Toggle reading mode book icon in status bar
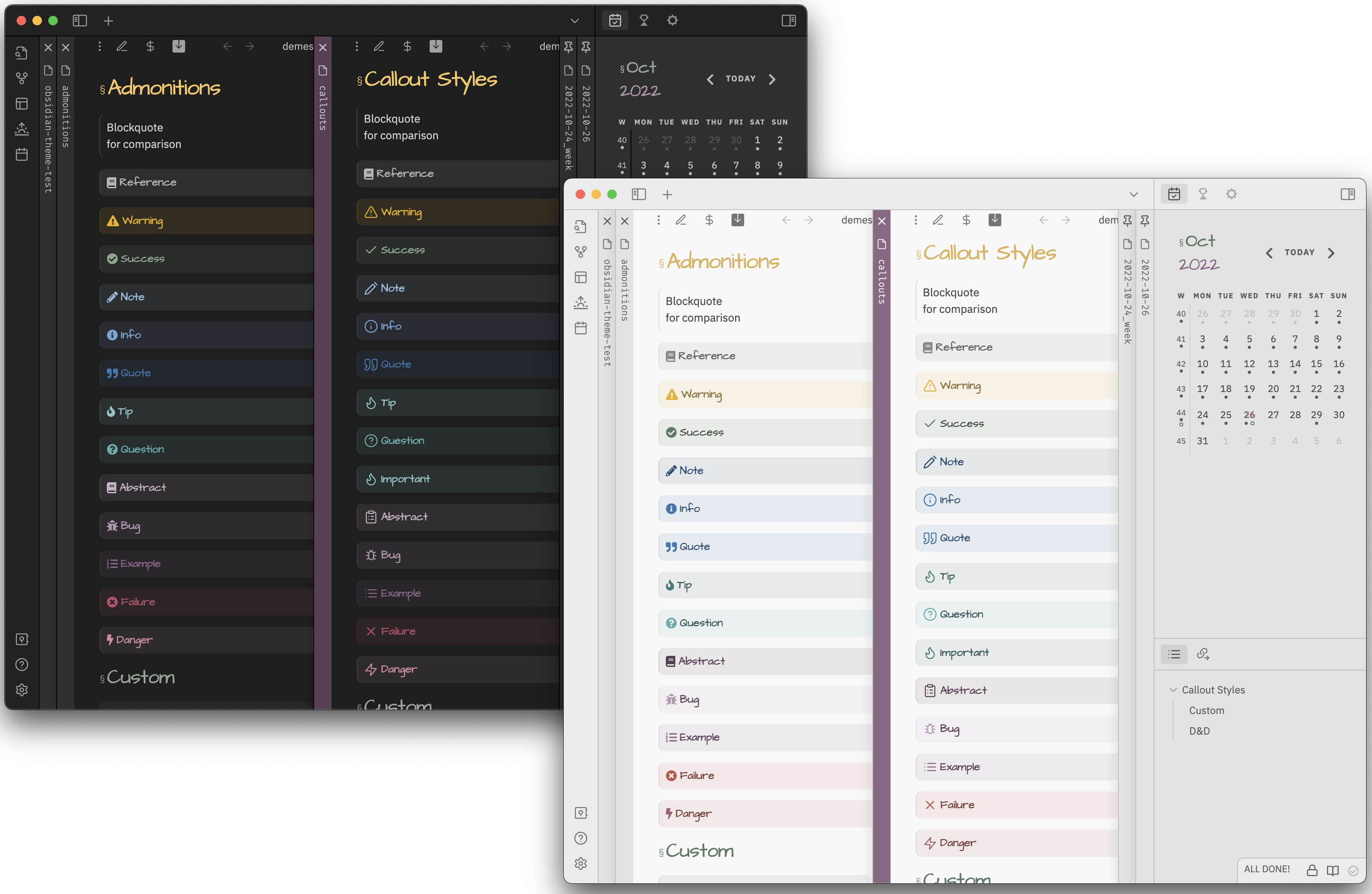Image resolution: width=1372 pixels, height=894 pixels. [1333, 870]
